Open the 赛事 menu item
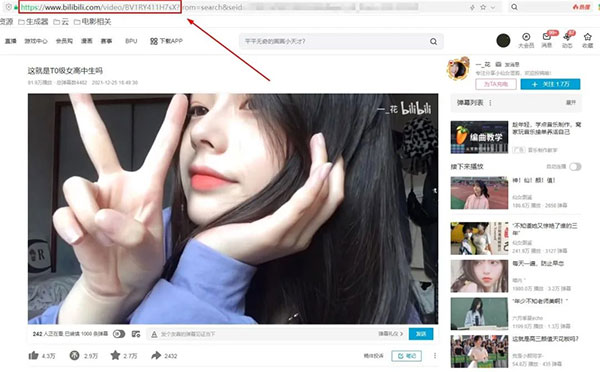Viewport: 600px width, 372px height. pos(106,41)
